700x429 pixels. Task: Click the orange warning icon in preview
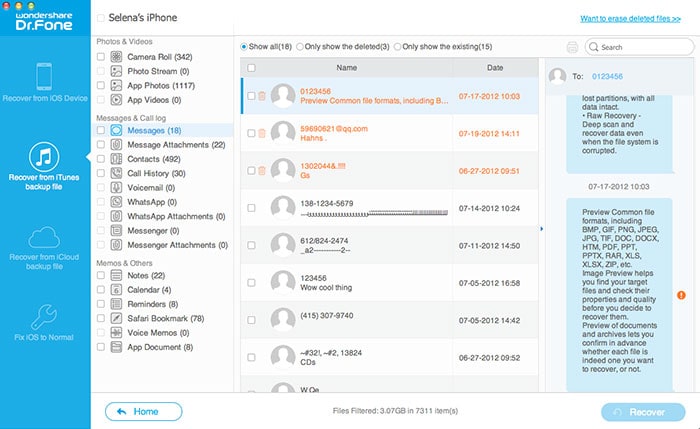coord(681,295)
